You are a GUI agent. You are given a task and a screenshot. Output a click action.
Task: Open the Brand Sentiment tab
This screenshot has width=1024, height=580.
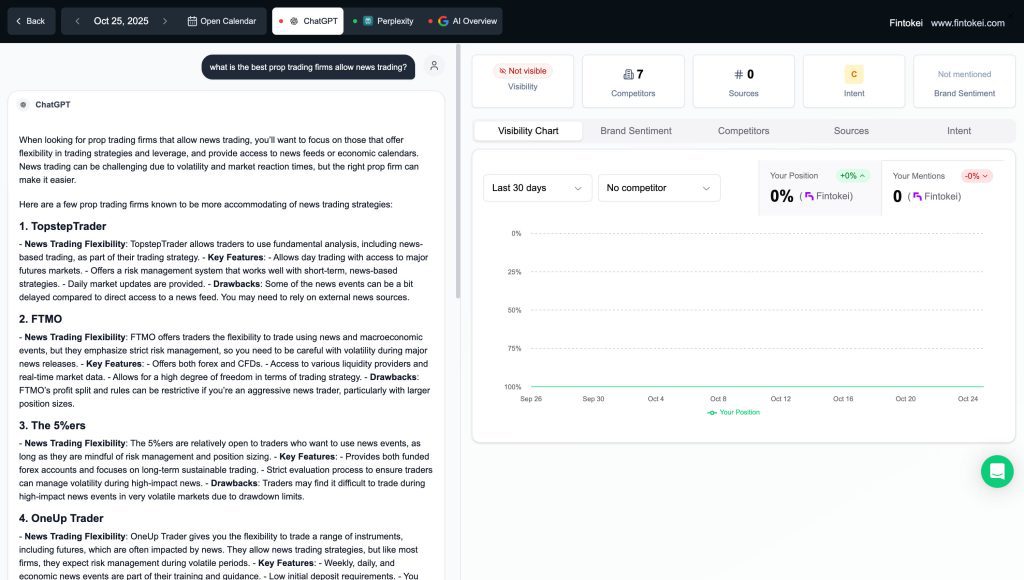click(x=636, y=131)
